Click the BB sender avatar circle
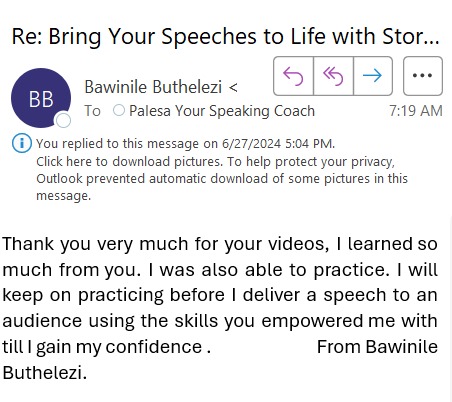Viewport: 452px width, 402px height. pyautogui.click(x=41, y=98)
